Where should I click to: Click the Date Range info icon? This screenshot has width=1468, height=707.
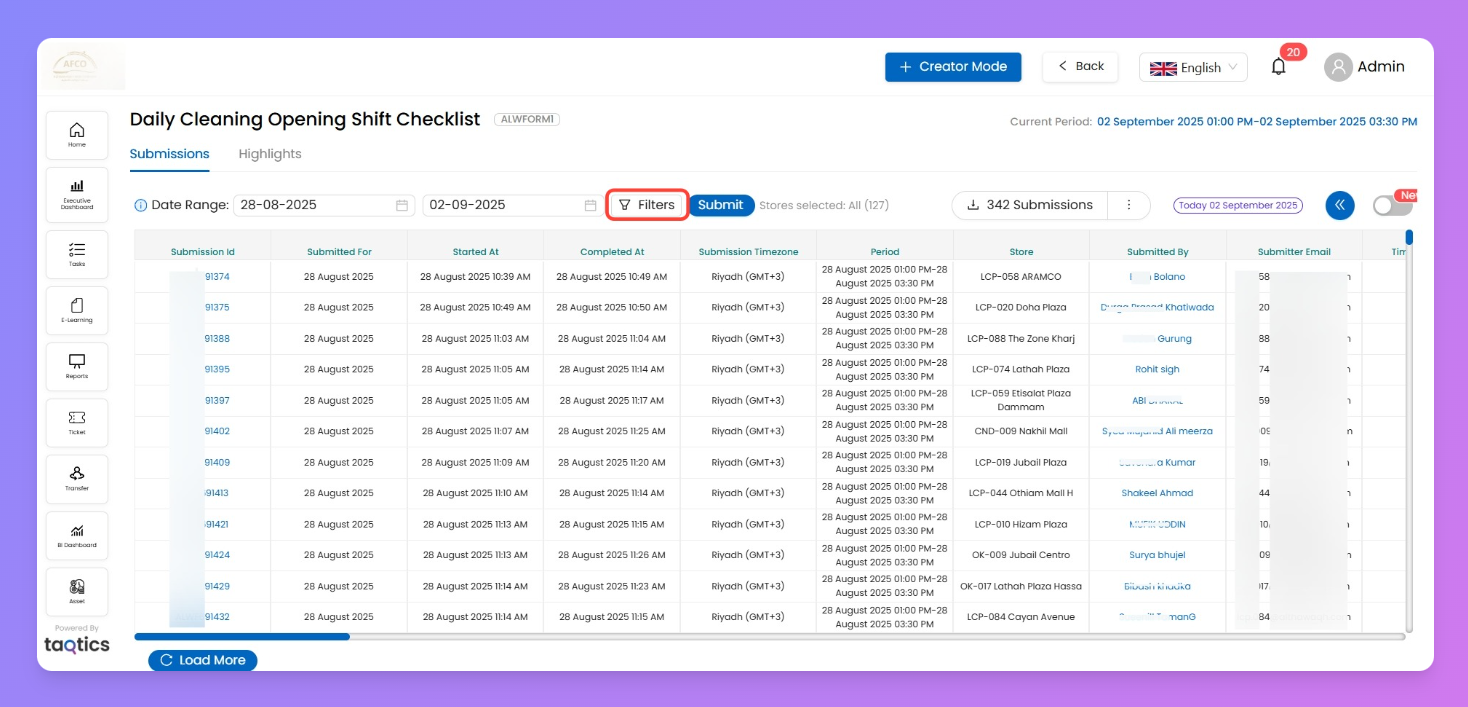tap(141, 205)
